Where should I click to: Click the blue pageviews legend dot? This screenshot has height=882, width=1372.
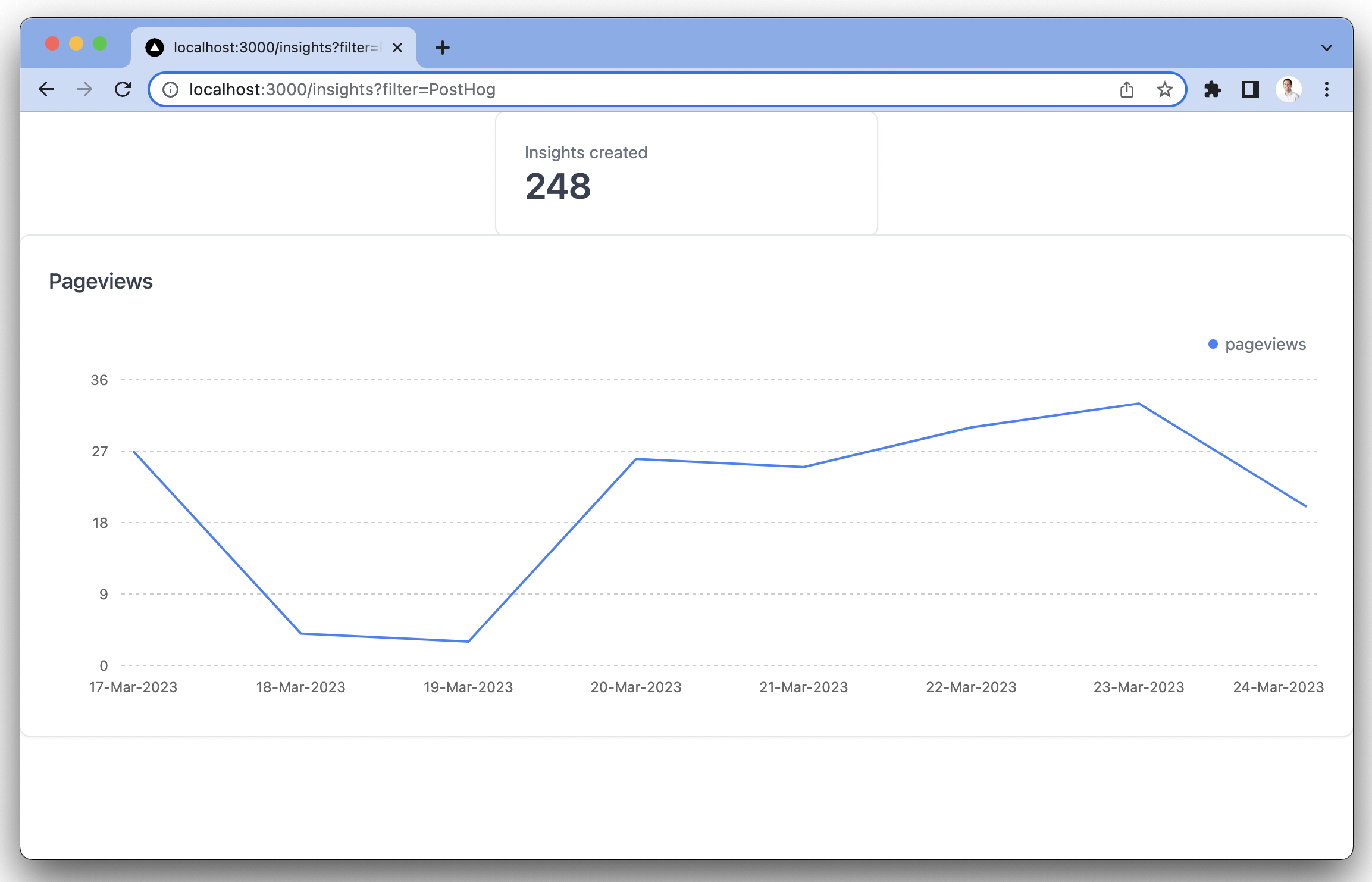(x=1213, y=344)
